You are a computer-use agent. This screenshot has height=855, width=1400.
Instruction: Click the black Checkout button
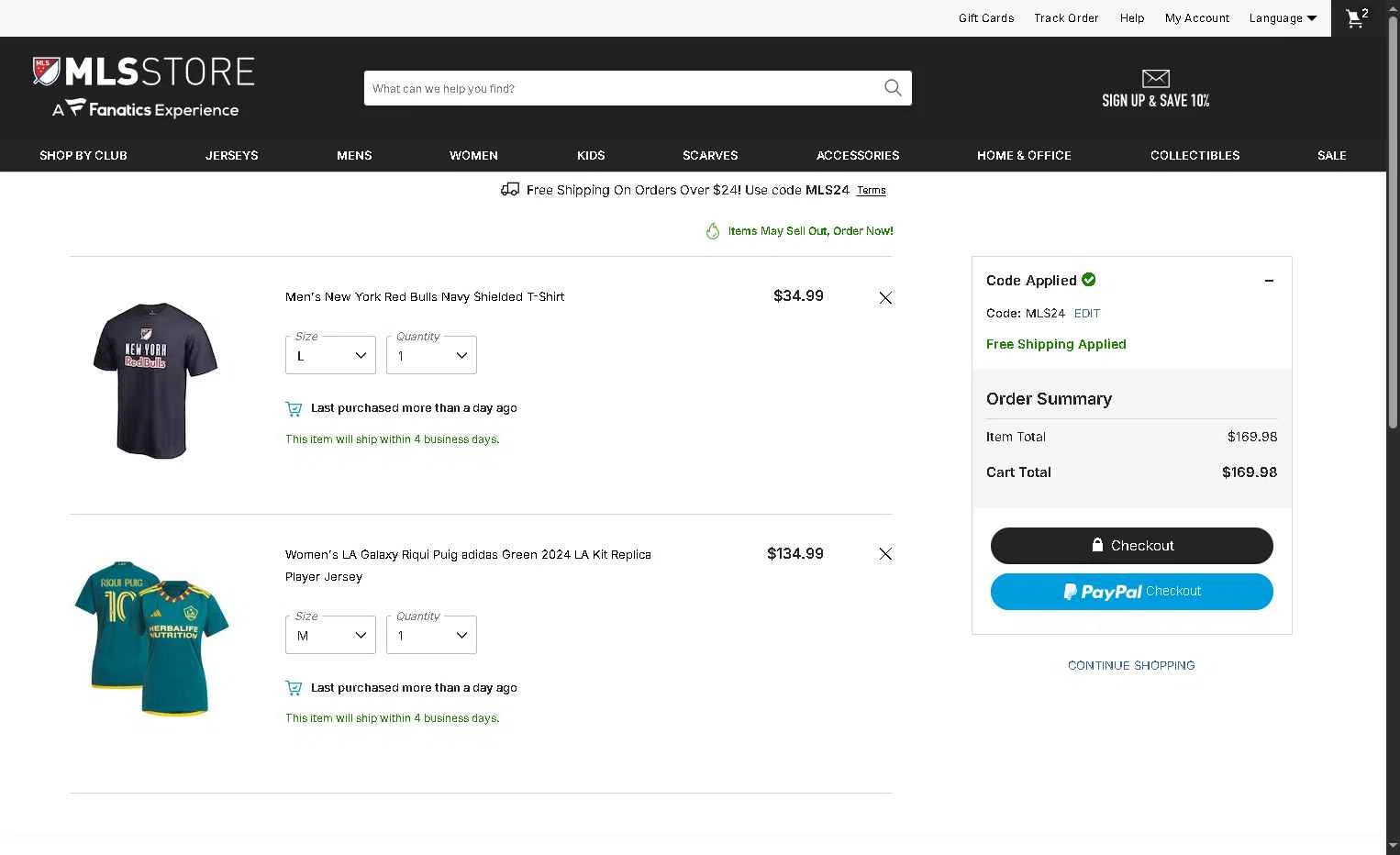(1132, 546)
